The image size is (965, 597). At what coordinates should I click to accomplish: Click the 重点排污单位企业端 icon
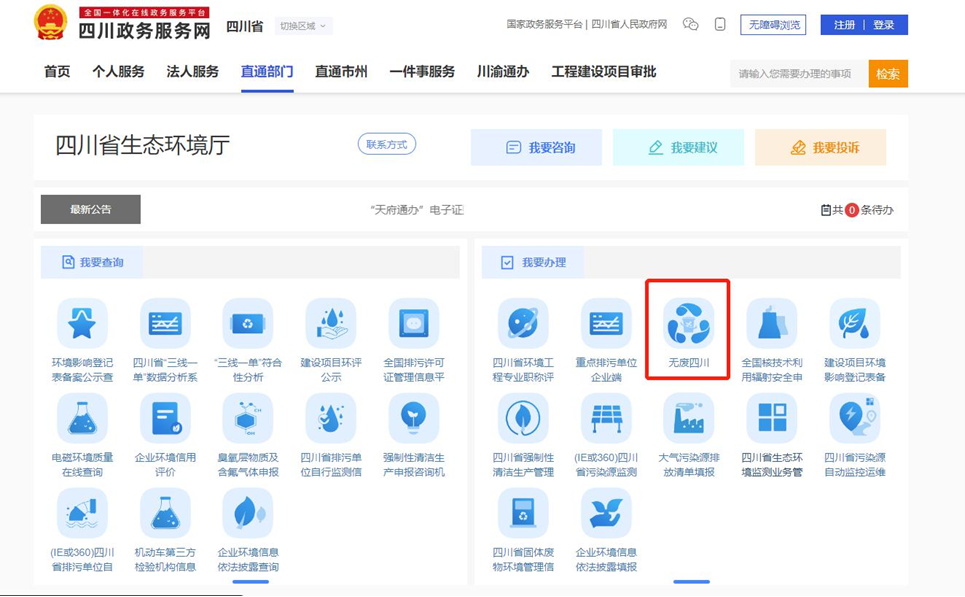point(606,322)
